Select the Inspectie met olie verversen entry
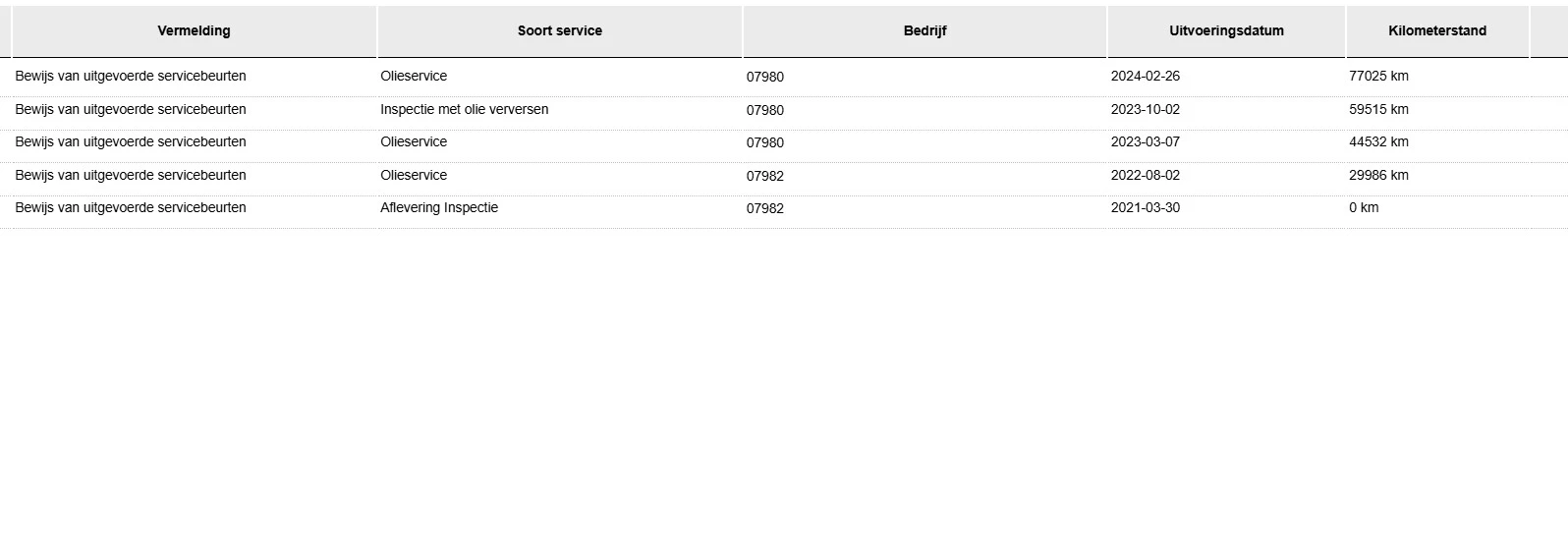 click(x=464, y=110)
